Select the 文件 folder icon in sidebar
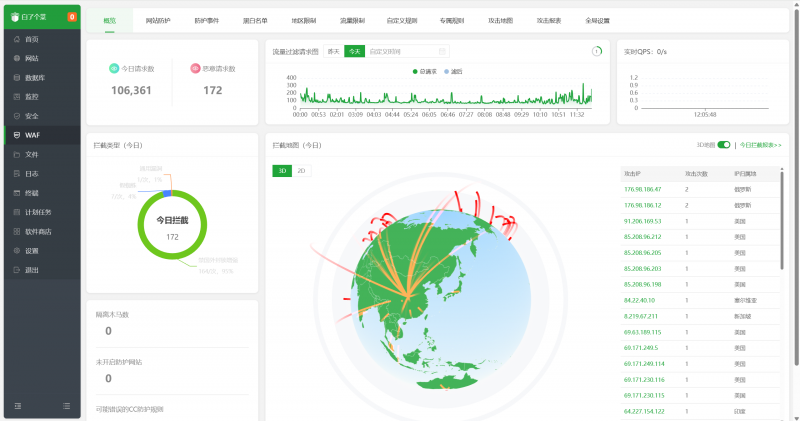 (17, 154)
